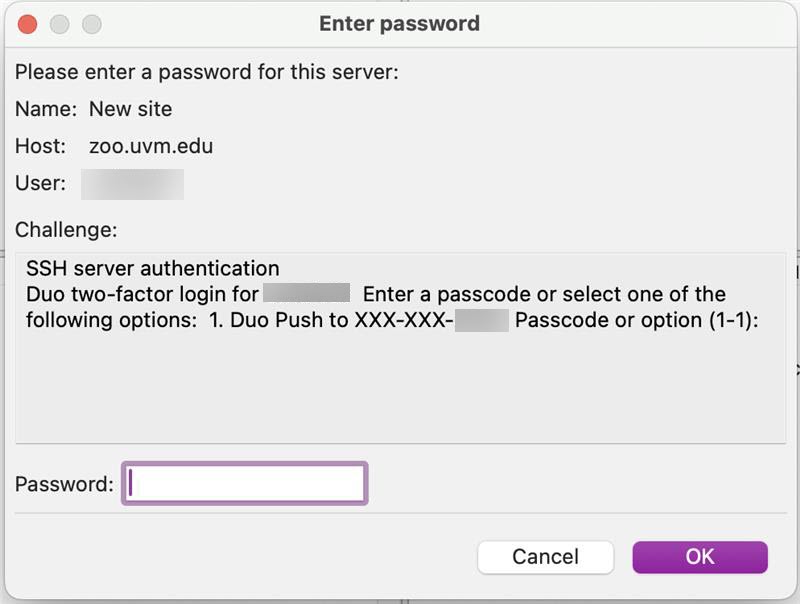The width and height of the screenshot is (800, 604).
Task: Click the "Password:" label
Action: (x=64, y=484)
